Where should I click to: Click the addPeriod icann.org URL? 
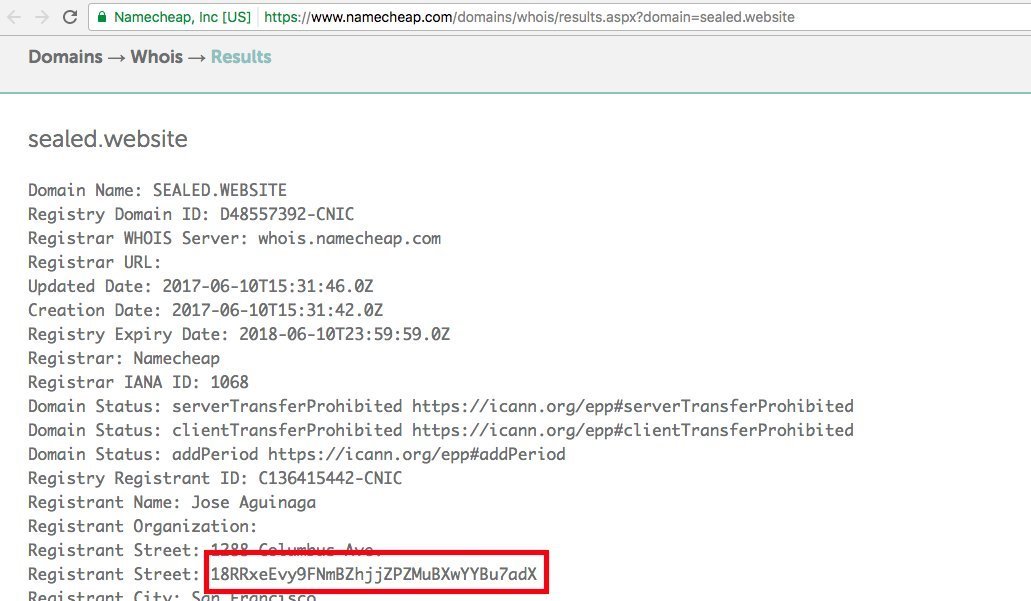tap(416, 454)
